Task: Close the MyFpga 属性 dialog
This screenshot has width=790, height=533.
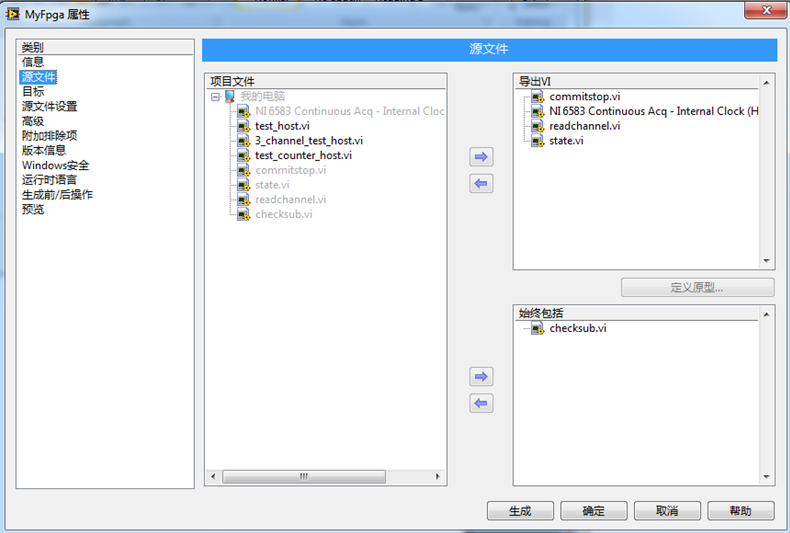Action: pos(766,10)
